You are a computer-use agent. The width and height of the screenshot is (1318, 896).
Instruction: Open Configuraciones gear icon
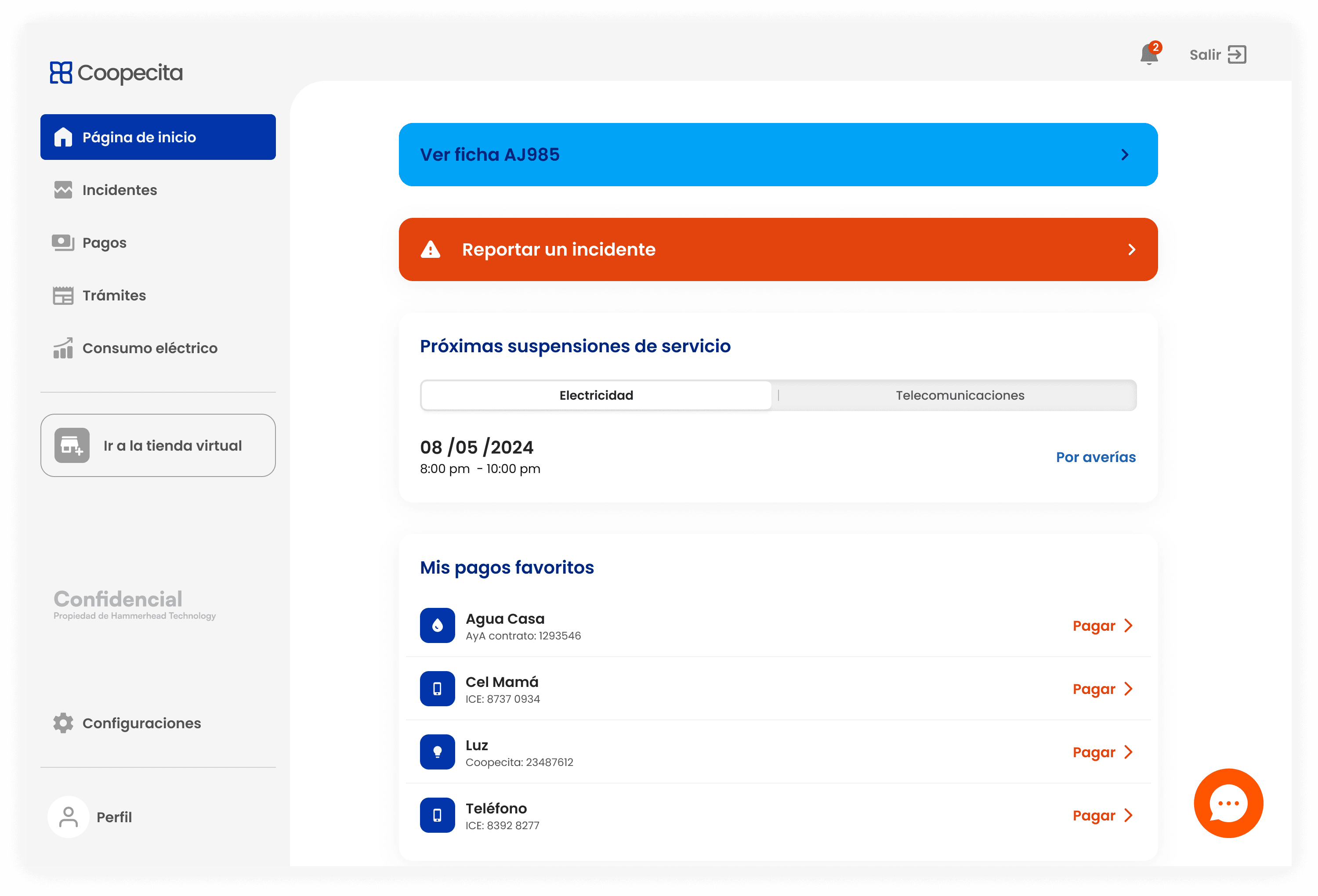click(63, 723)
